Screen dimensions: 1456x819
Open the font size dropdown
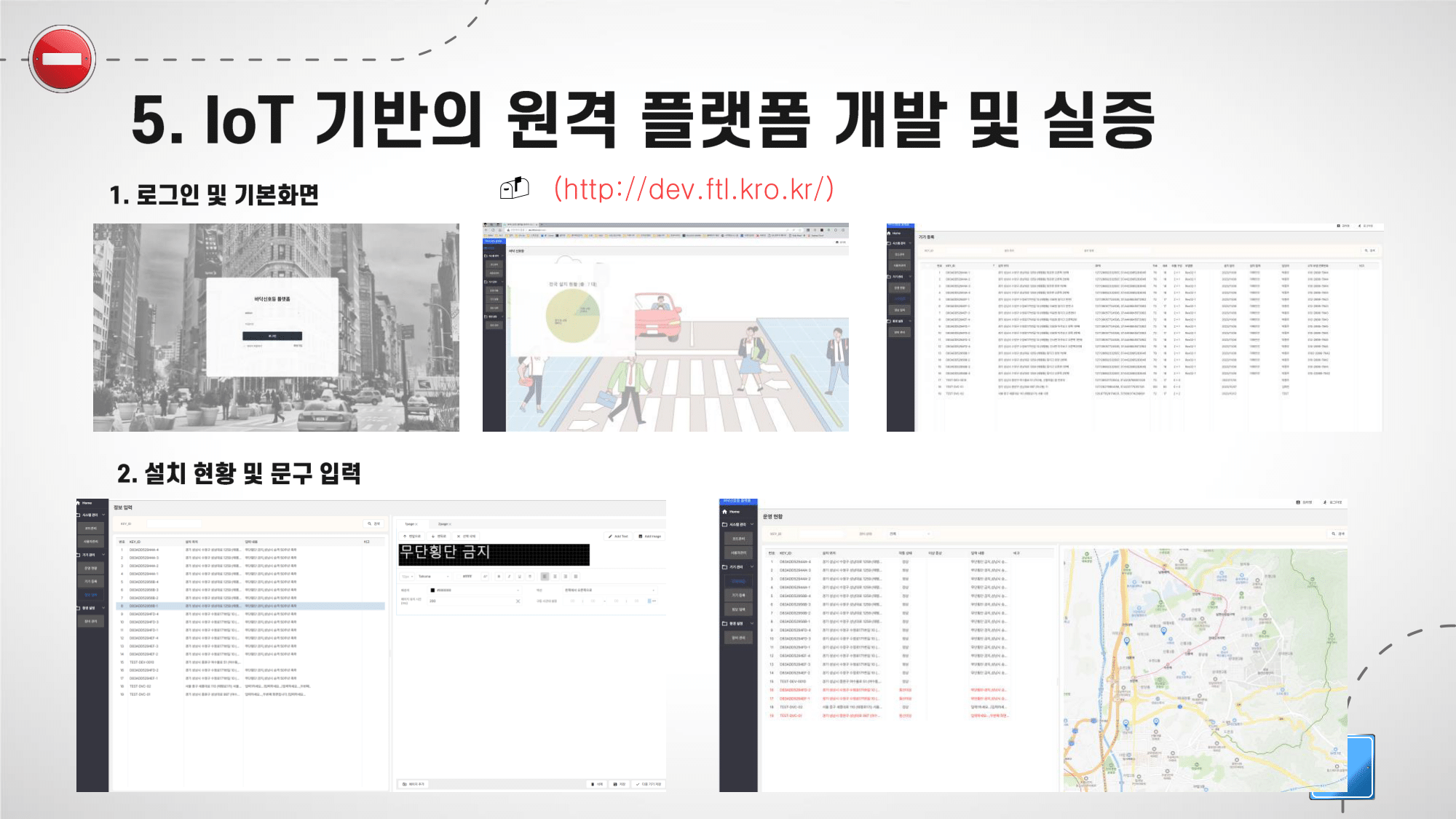pyautogui.click(x=407, y=577)
